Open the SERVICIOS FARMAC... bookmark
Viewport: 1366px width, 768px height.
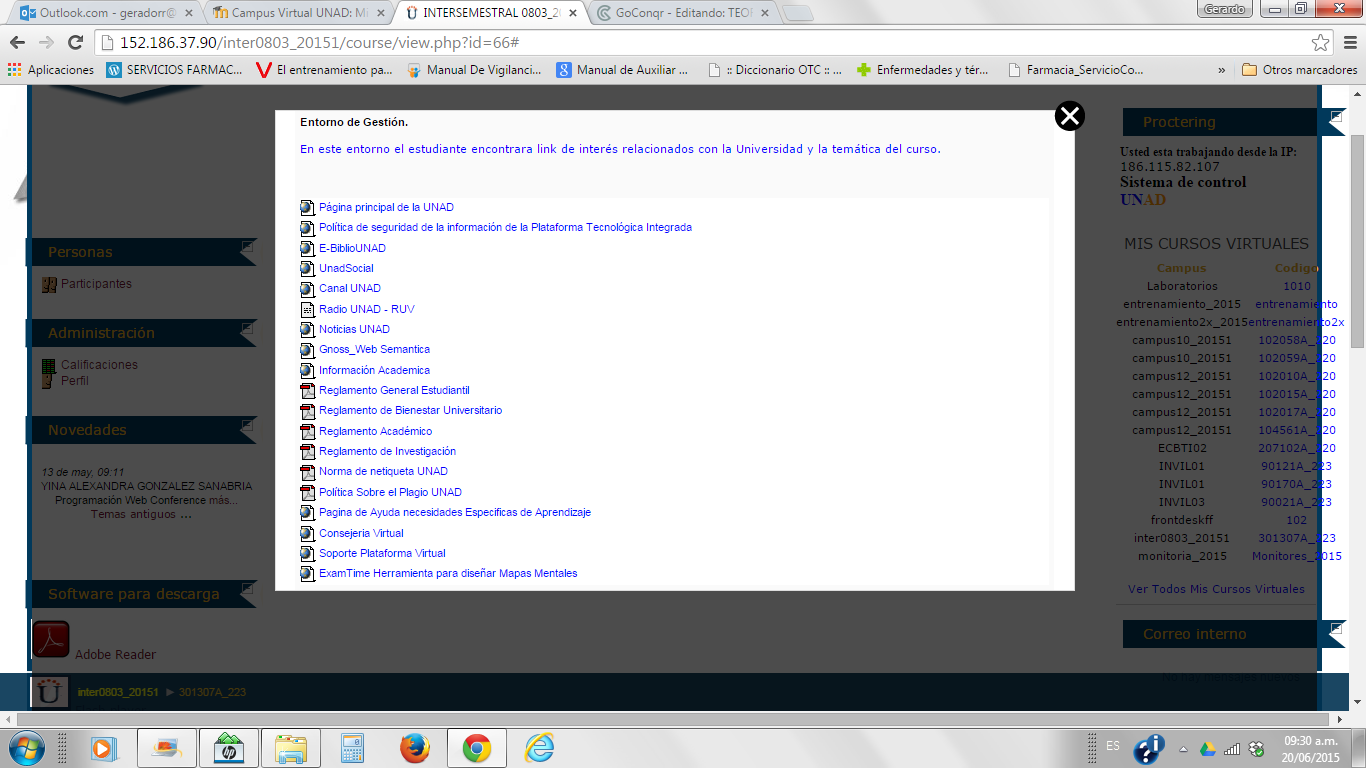(175, 70)
